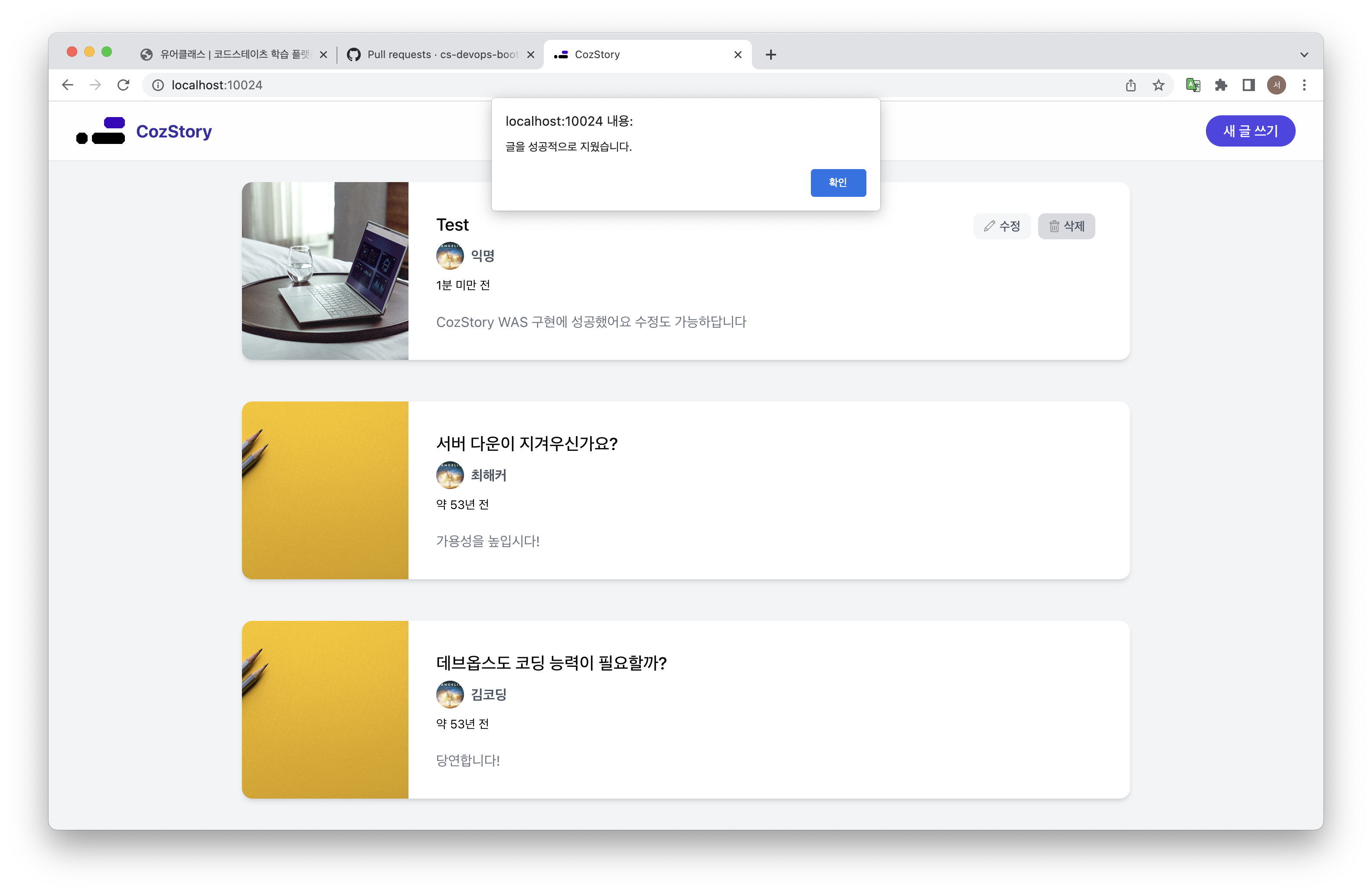This screenshot has width=1372, height=894.
Task: Open the Google Translate extension icon
Action: click(x=1193, y=85)
